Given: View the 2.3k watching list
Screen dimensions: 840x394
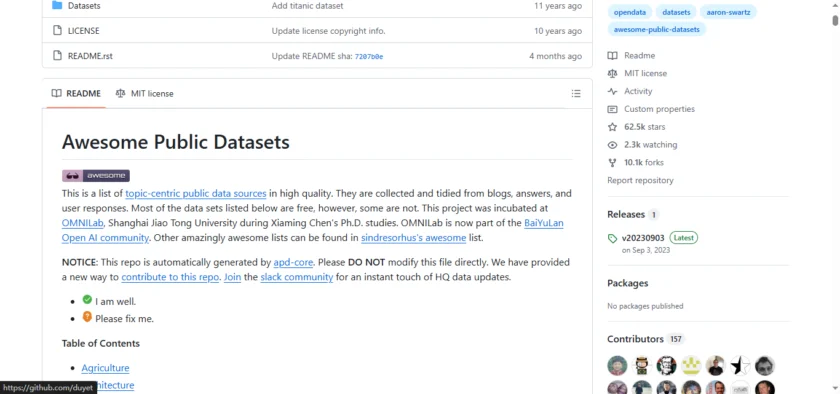Looking at the screenshot, I should coord(650,145).
